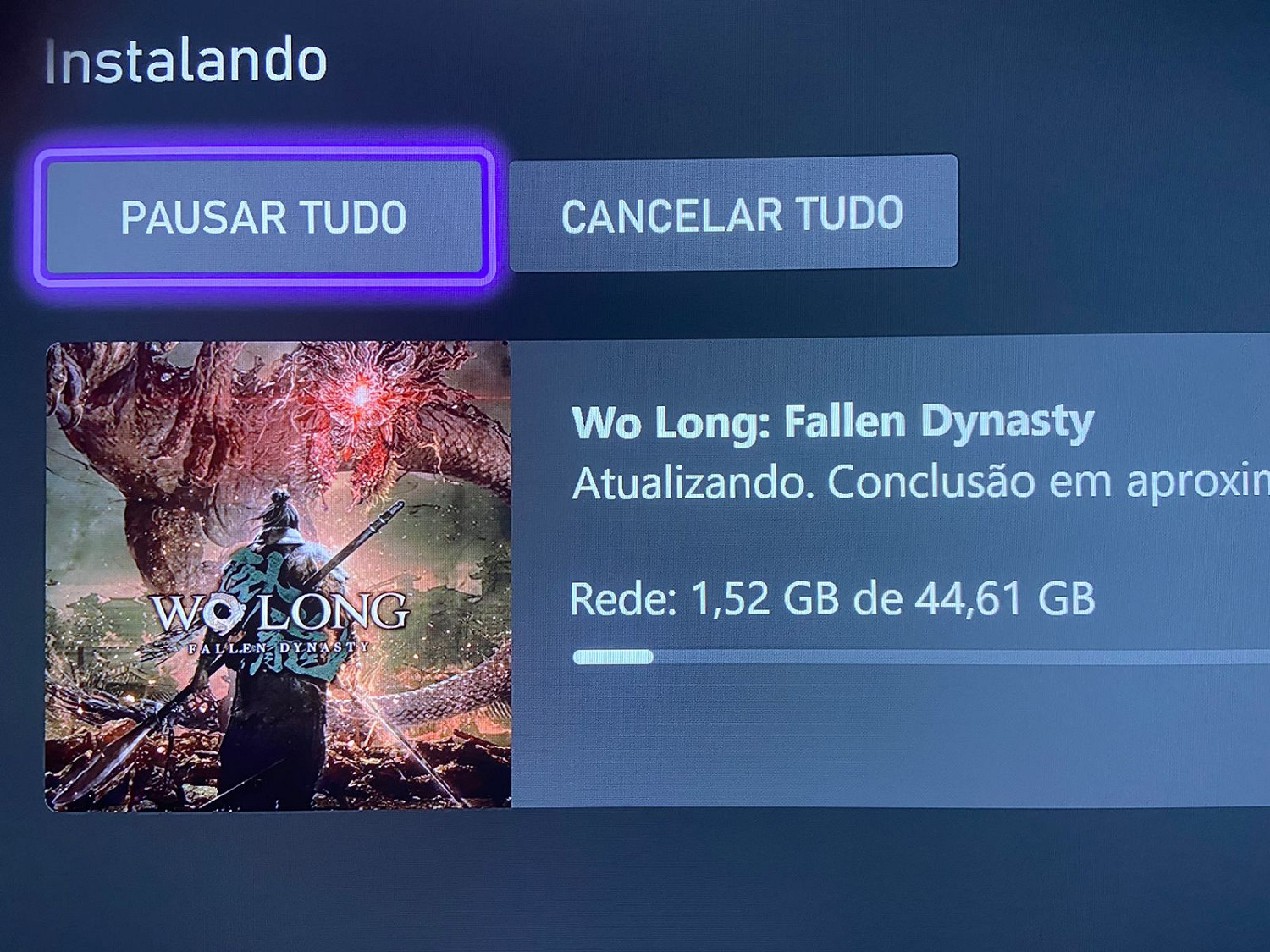Click the WO LONG logo on the cover art
Viewport: 1270px width, 952px height.
[x=281, y=612]
